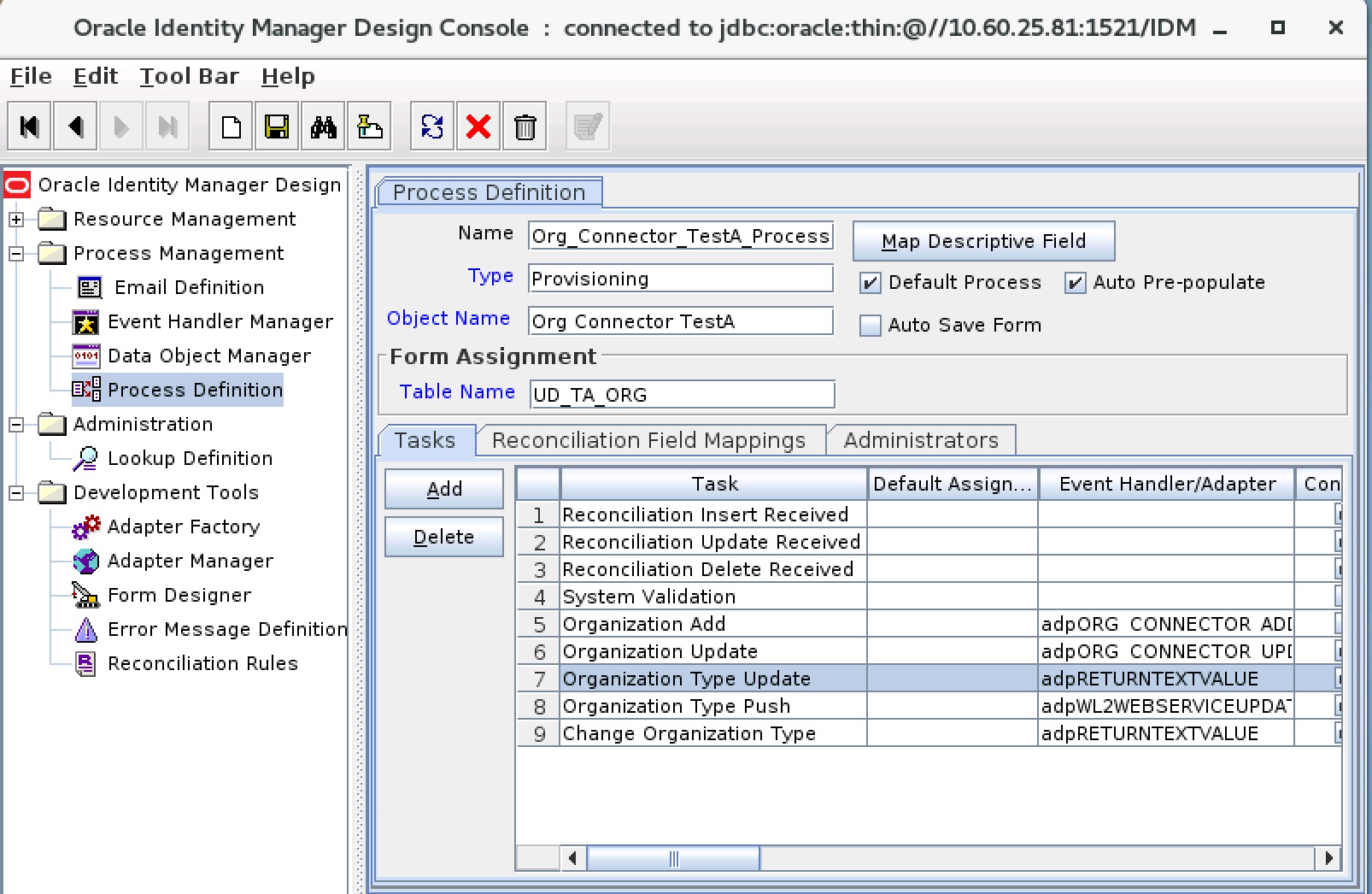The image size is (1372, 894).
Task: Collapse Process Management folder
Action: 16,254
